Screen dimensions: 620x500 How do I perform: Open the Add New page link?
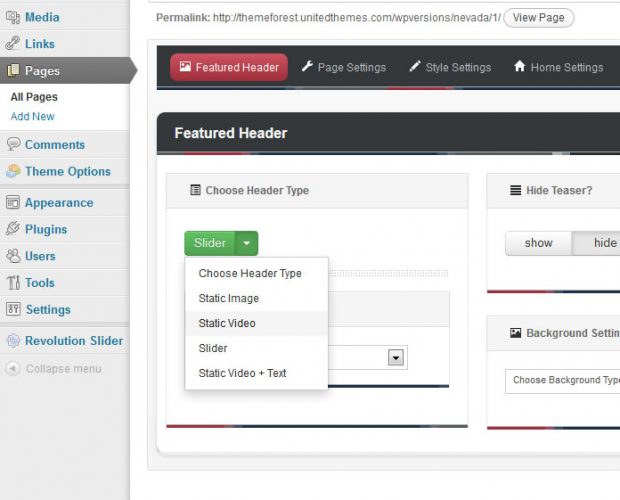click(33, 117)
